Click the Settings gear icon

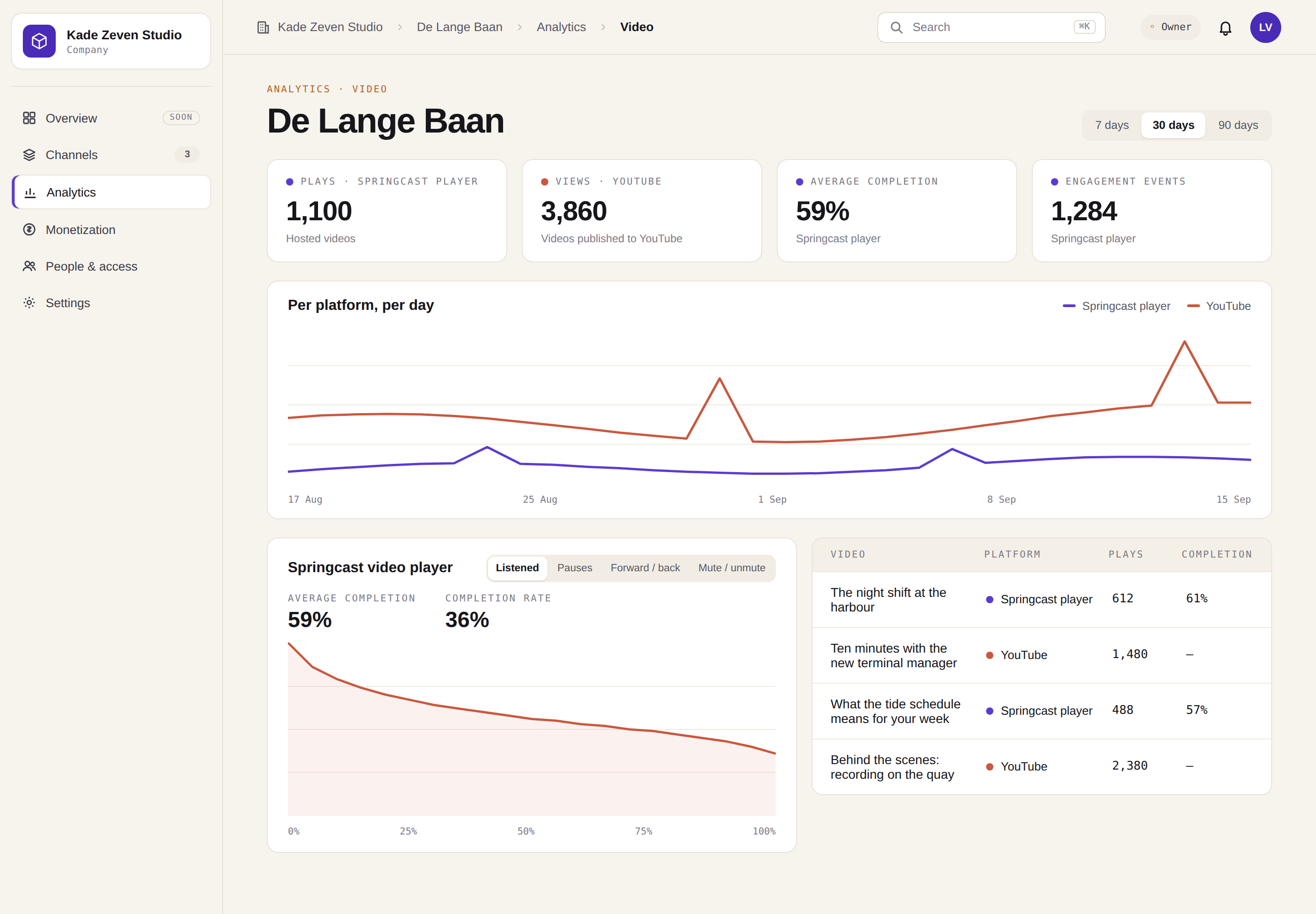[x=29, y=303]
